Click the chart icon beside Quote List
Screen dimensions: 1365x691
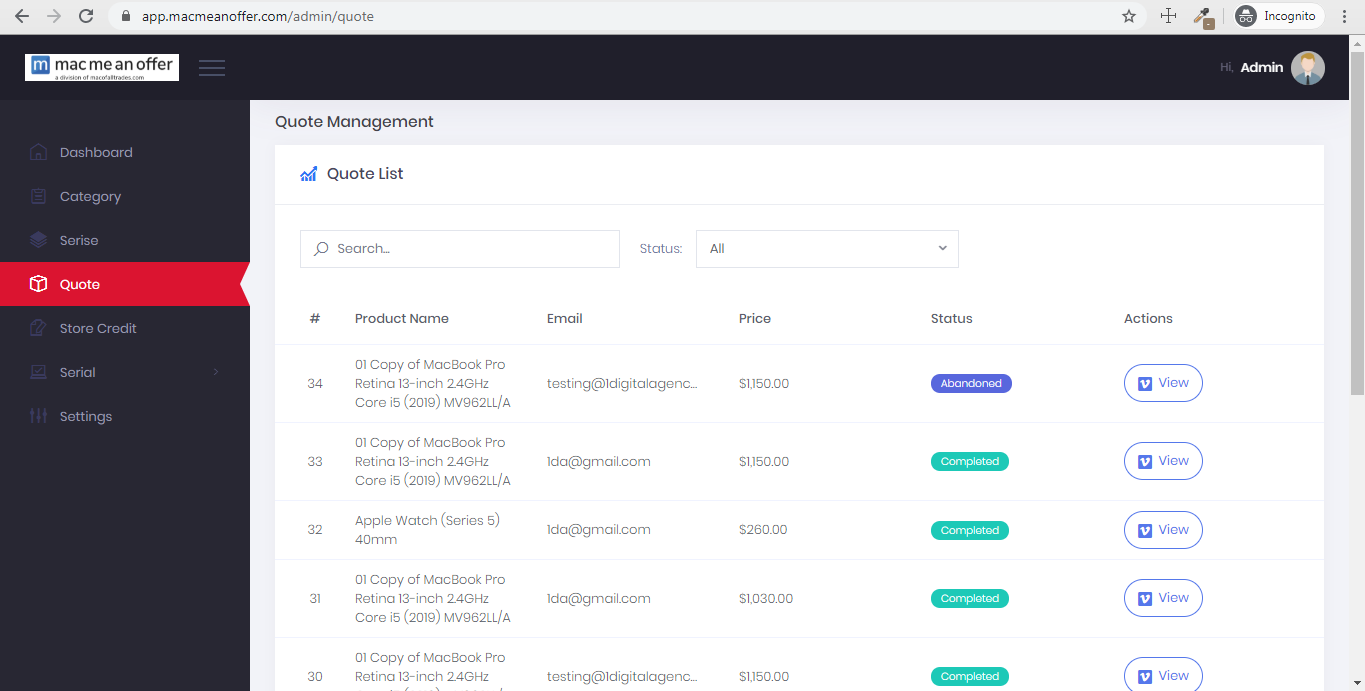coord(309,173)
